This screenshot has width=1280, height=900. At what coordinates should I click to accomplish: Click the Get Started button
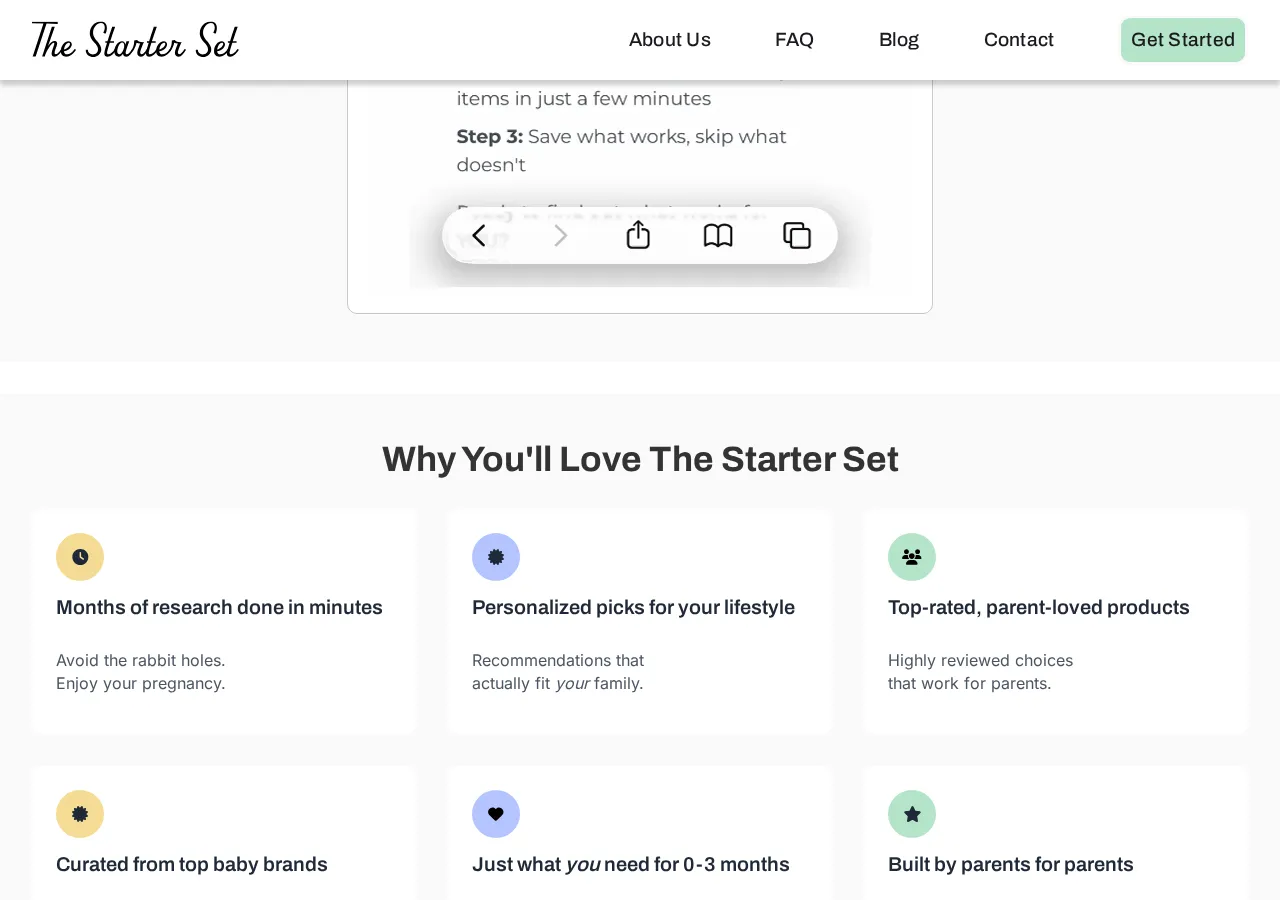click(x=1182, y=39)
